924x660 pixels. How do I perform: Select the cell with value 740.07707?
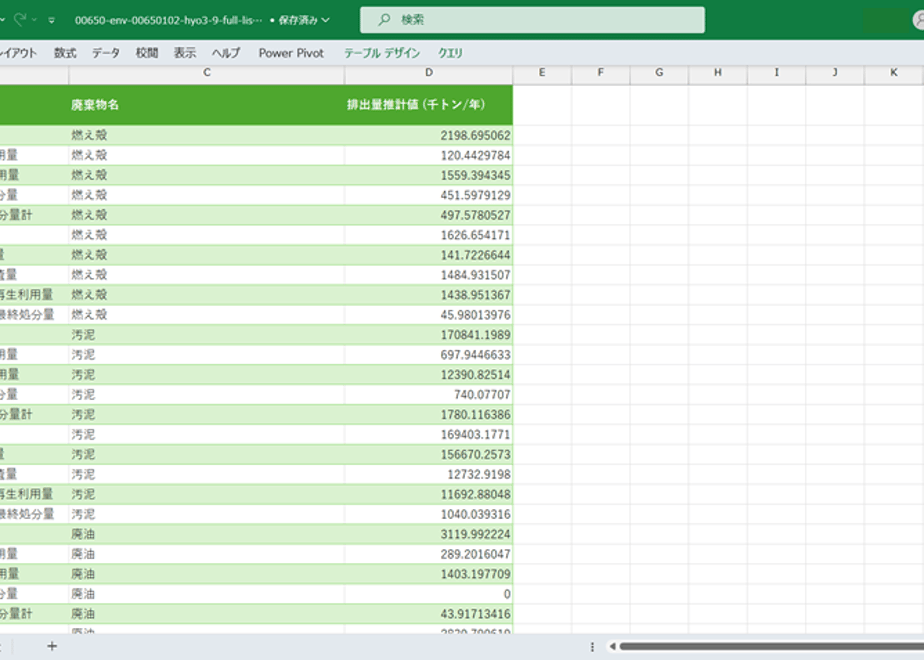point(428,395)
